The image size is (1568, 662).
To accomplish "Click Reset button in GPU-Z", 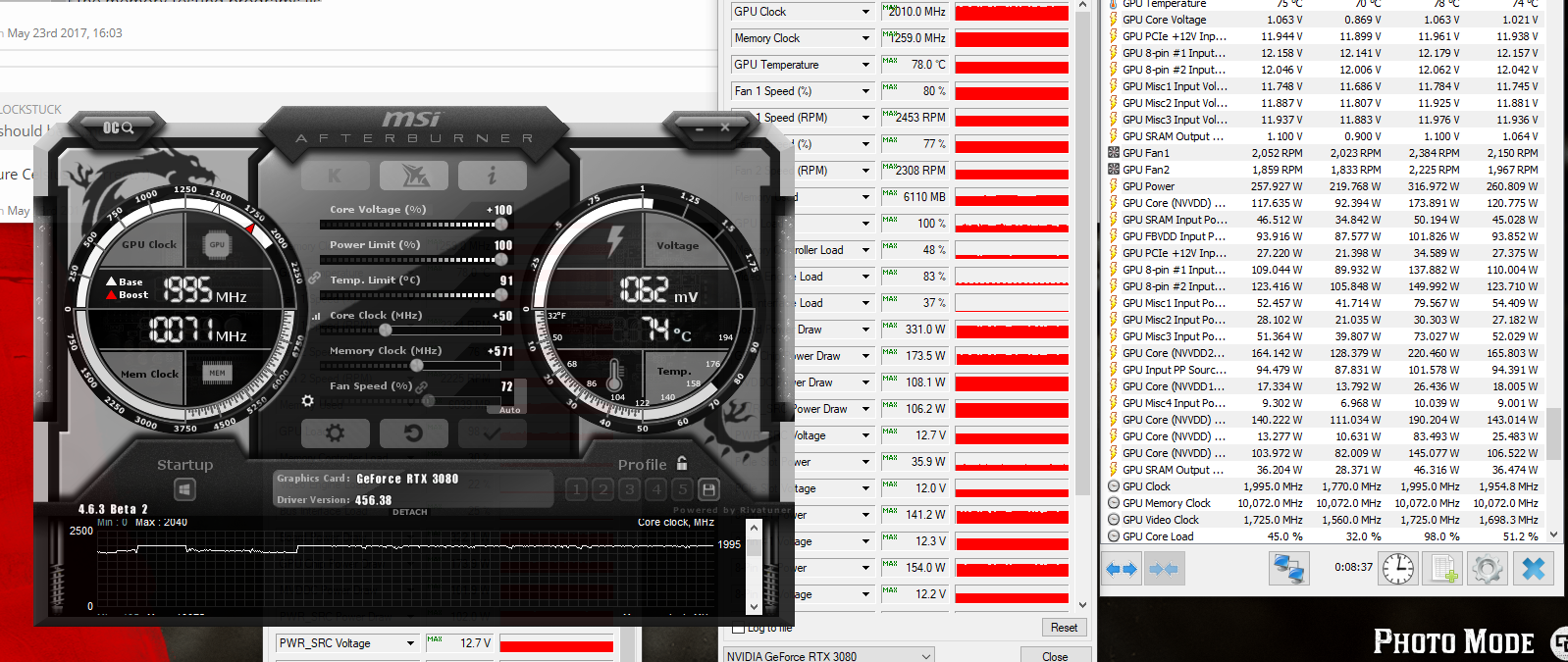I will pos(1064,628).
